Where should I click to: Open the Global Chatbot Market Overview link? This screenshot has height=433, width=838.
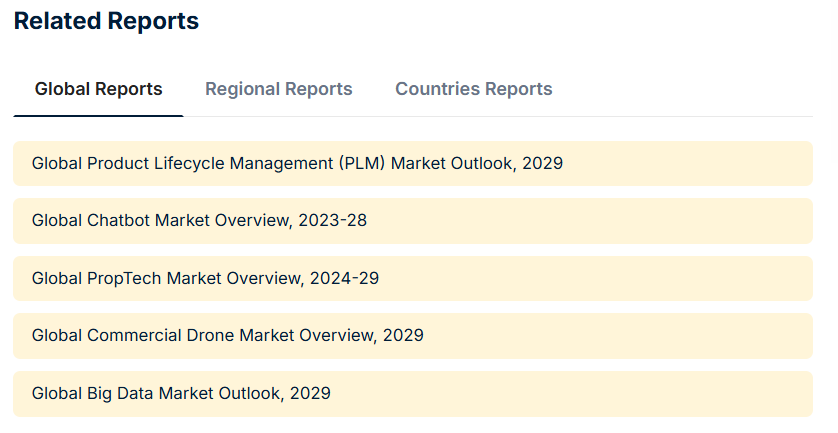click(x=199, y=220)
